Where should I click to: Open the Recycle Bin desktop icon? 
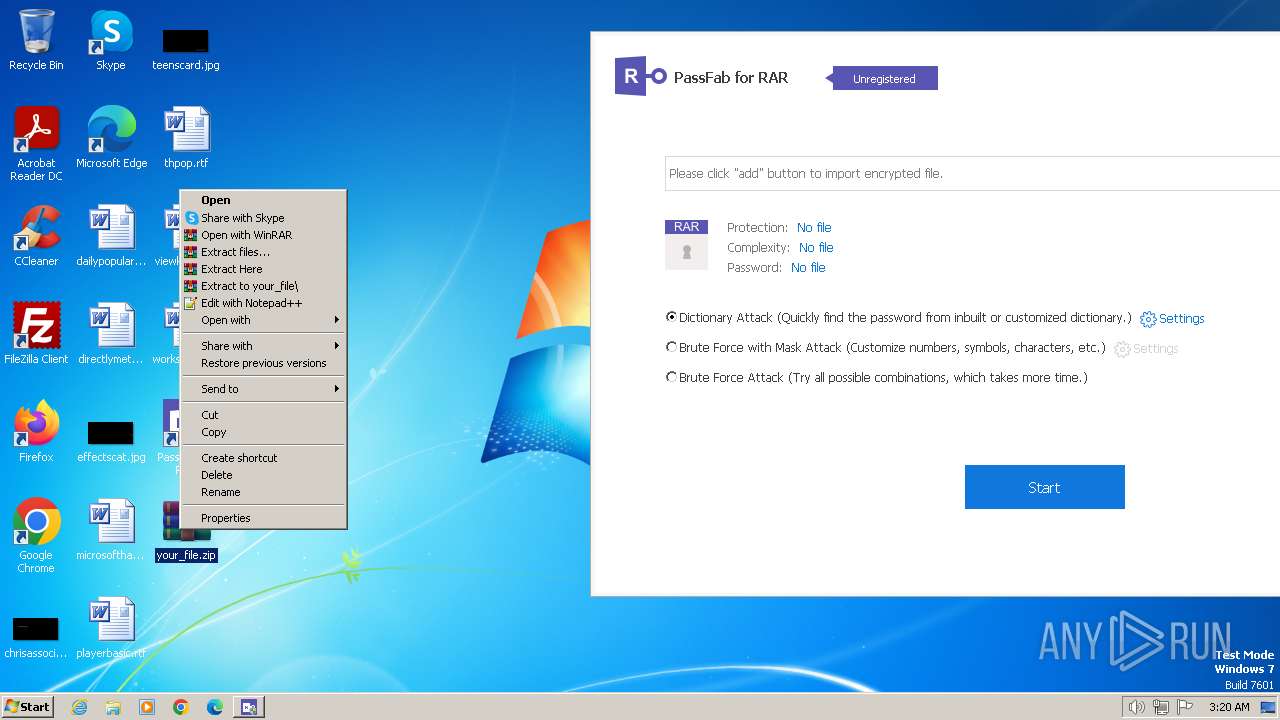point(36,40)
